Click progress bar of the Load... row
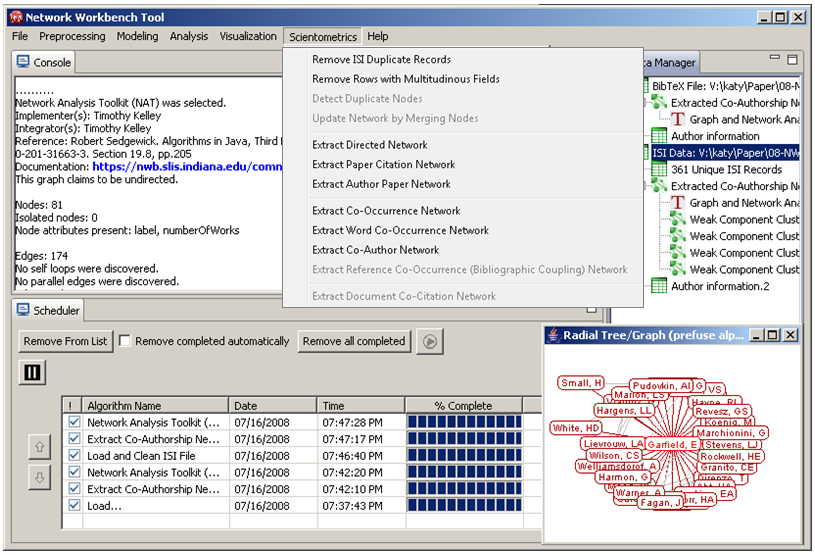815x555 pixels. [x=464, y=505]
